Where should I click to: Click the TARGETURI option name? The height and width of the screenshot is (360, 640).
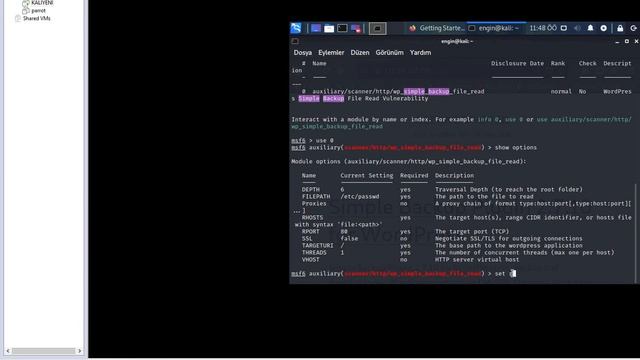318,245
